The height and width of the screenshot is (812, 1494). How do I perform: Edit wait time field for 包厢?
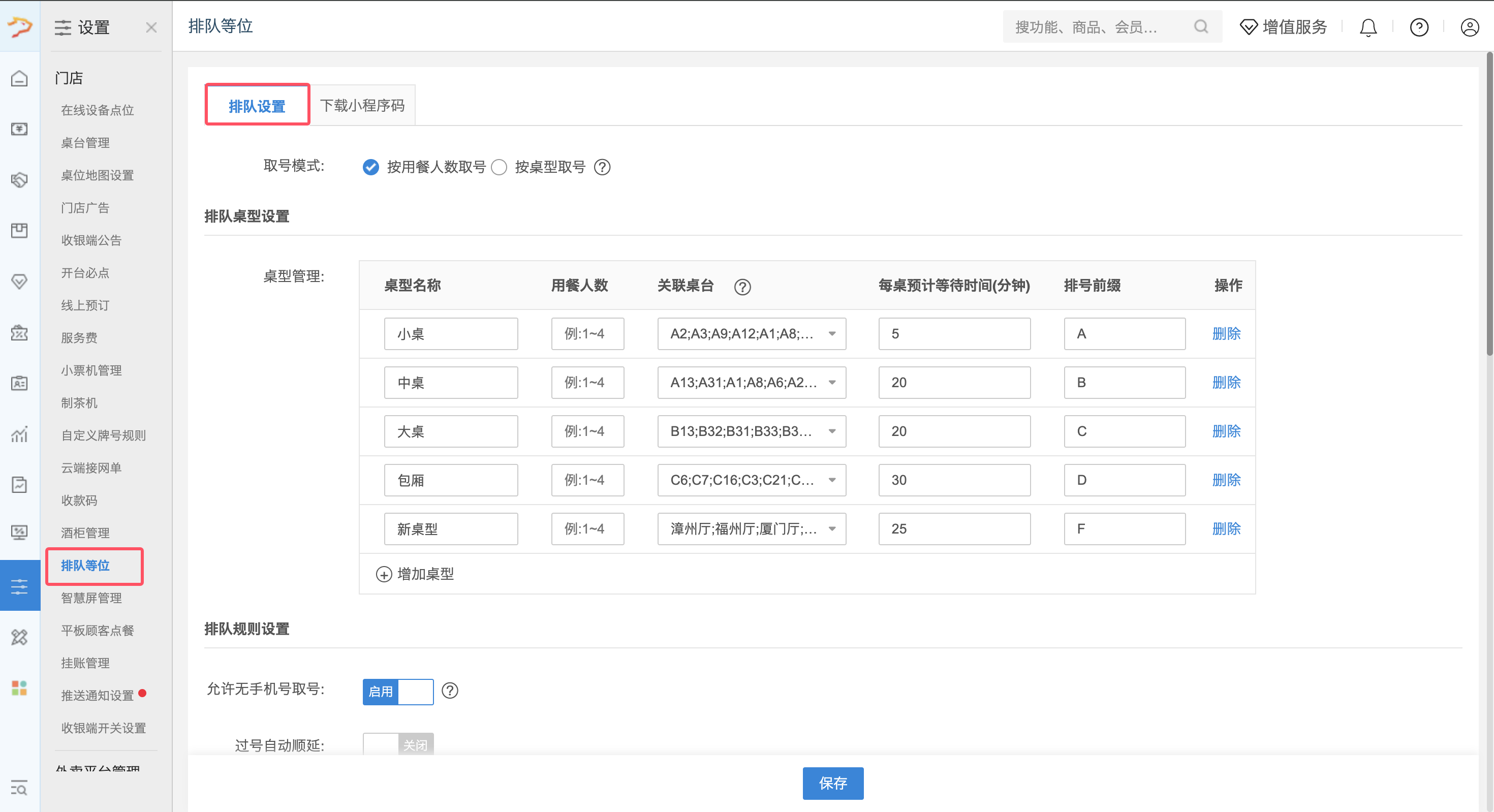[954, 480]
